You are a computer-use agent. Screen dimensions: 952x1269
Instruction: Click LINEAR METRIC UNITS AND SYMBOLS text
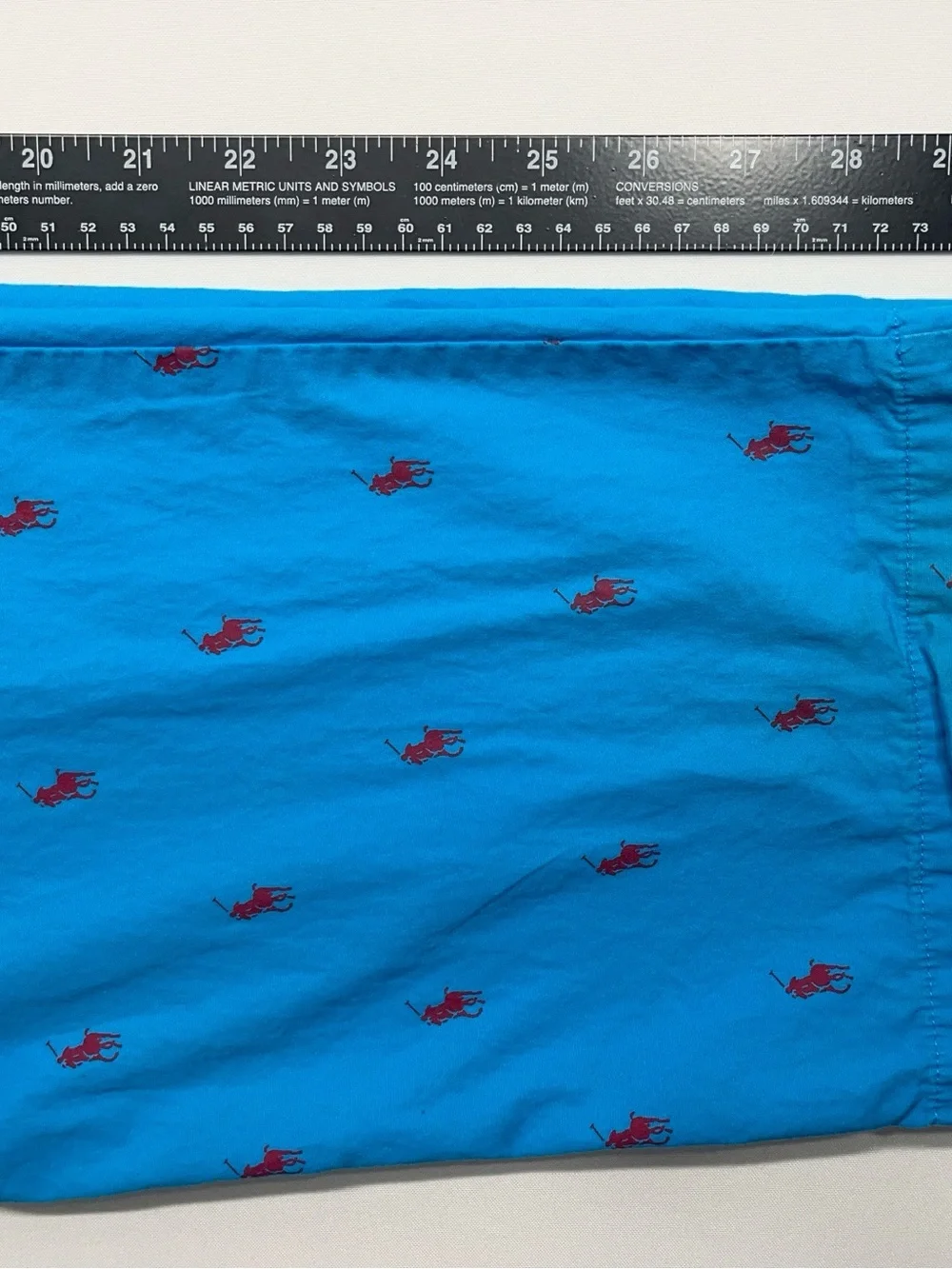tap(292, 187)
